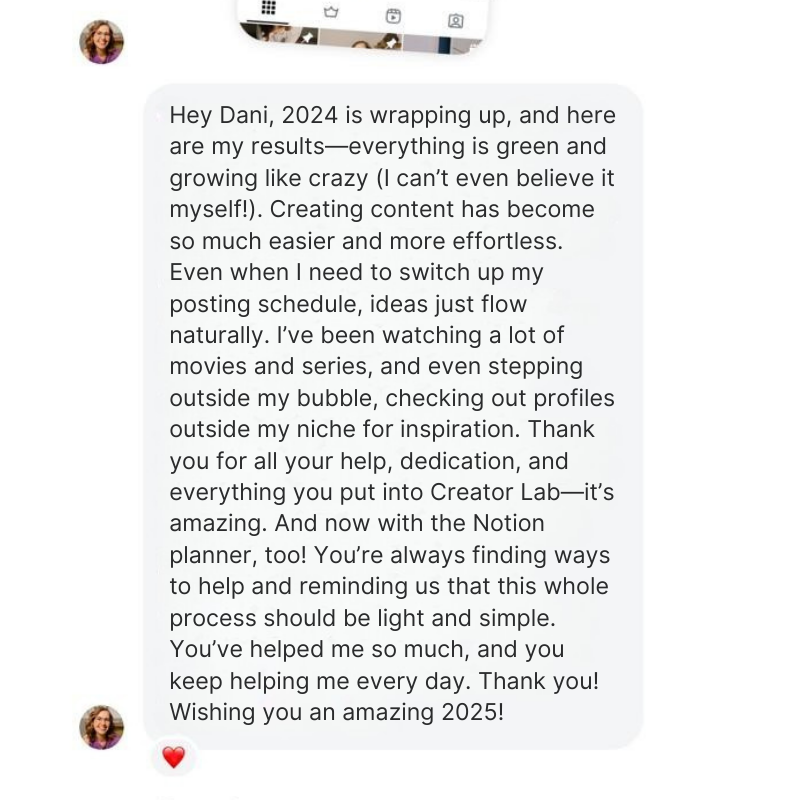Switch to the Reels tab icon
The width and height of the screenshot is (800, 800).
pyautogui.click(x=394, y=15)
